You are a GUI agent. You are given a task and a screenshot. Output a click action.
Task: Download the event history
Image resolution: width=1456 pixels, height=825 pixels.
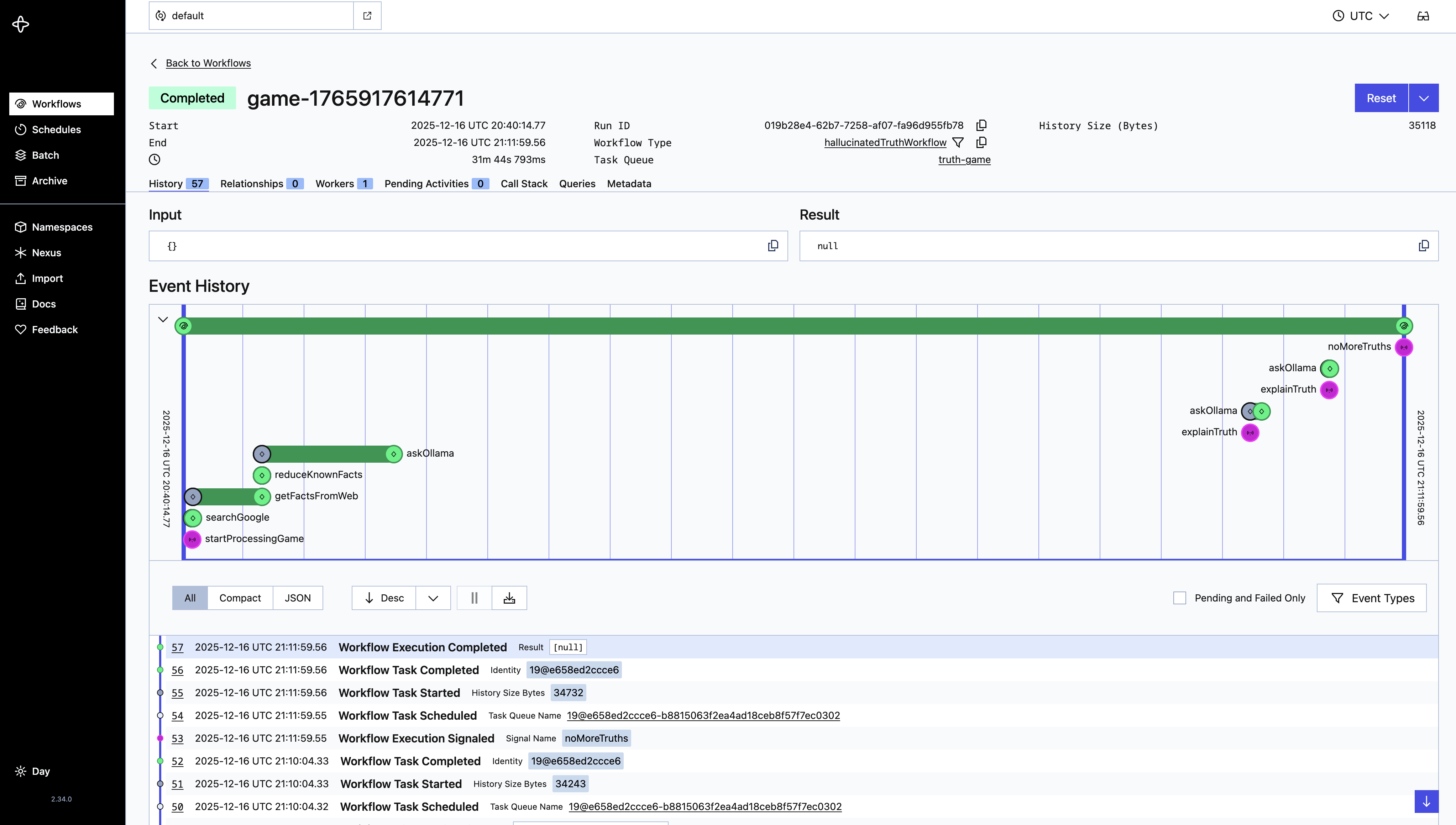509,598
